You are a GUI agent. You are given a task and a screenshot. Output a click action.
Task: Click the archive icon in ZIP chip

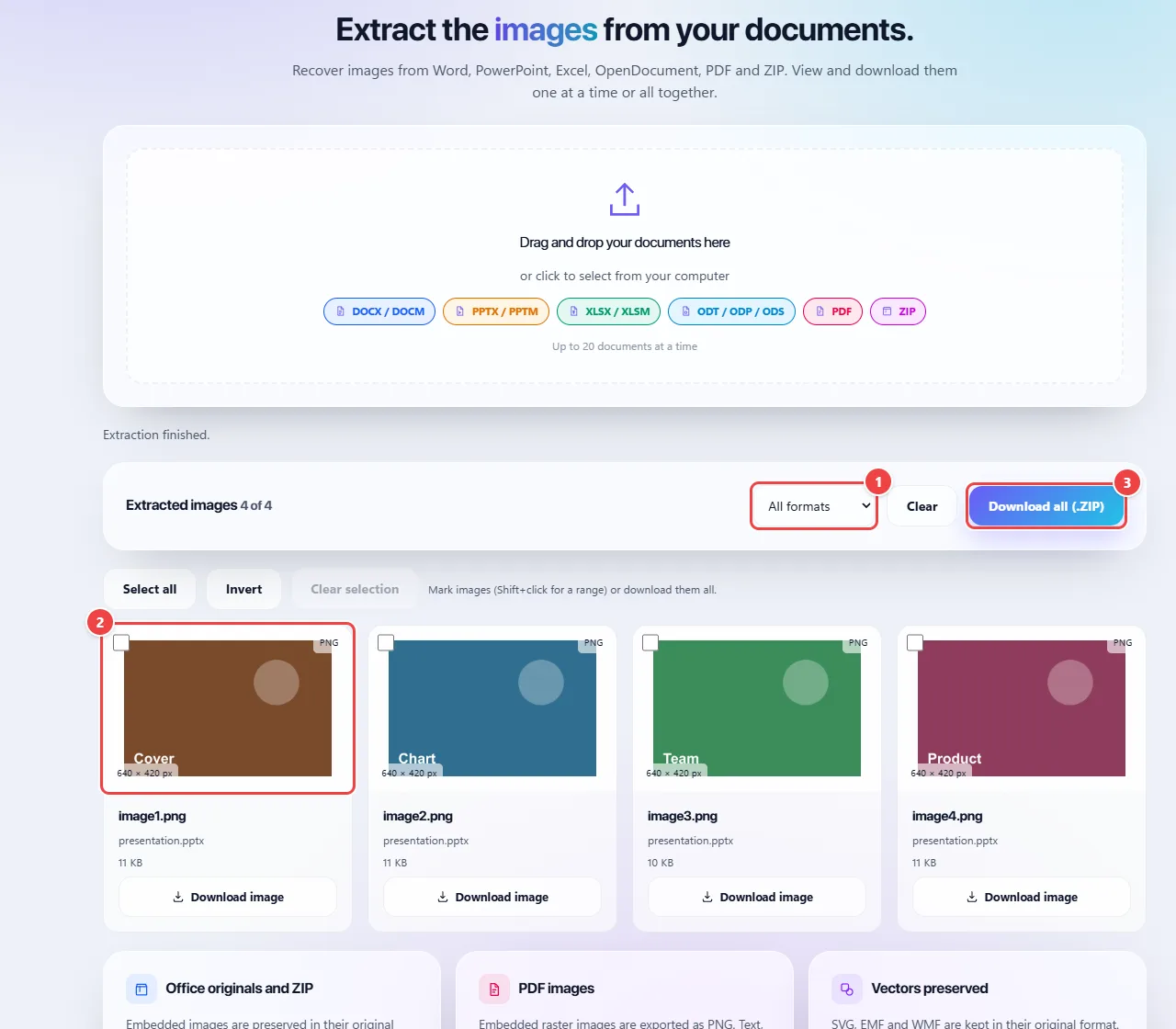point(888,311)
